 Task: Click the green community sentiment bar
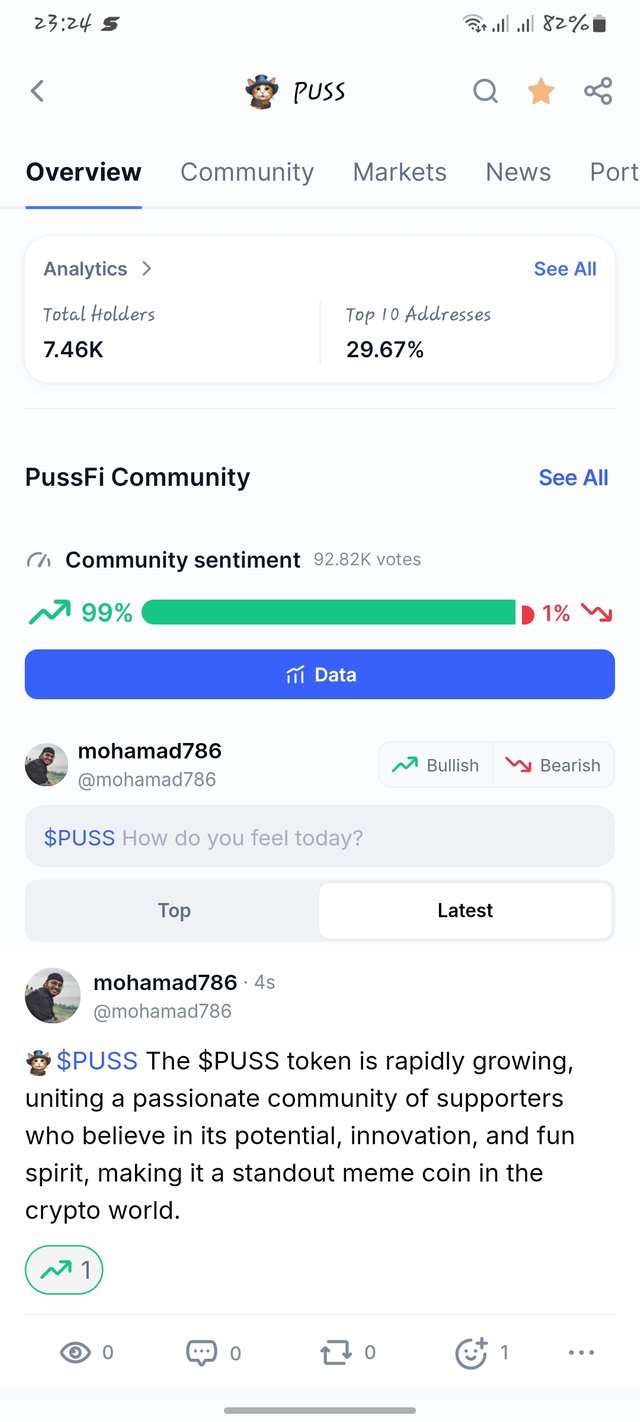click(x=329, y=612)
